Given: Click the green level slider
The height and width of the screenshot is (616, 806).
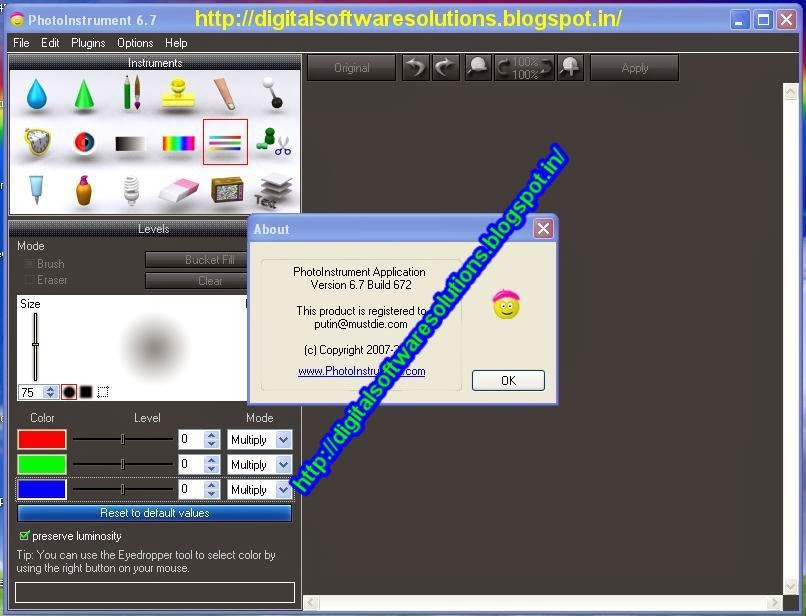Looking at the screenshot, I should click(123, 465).
